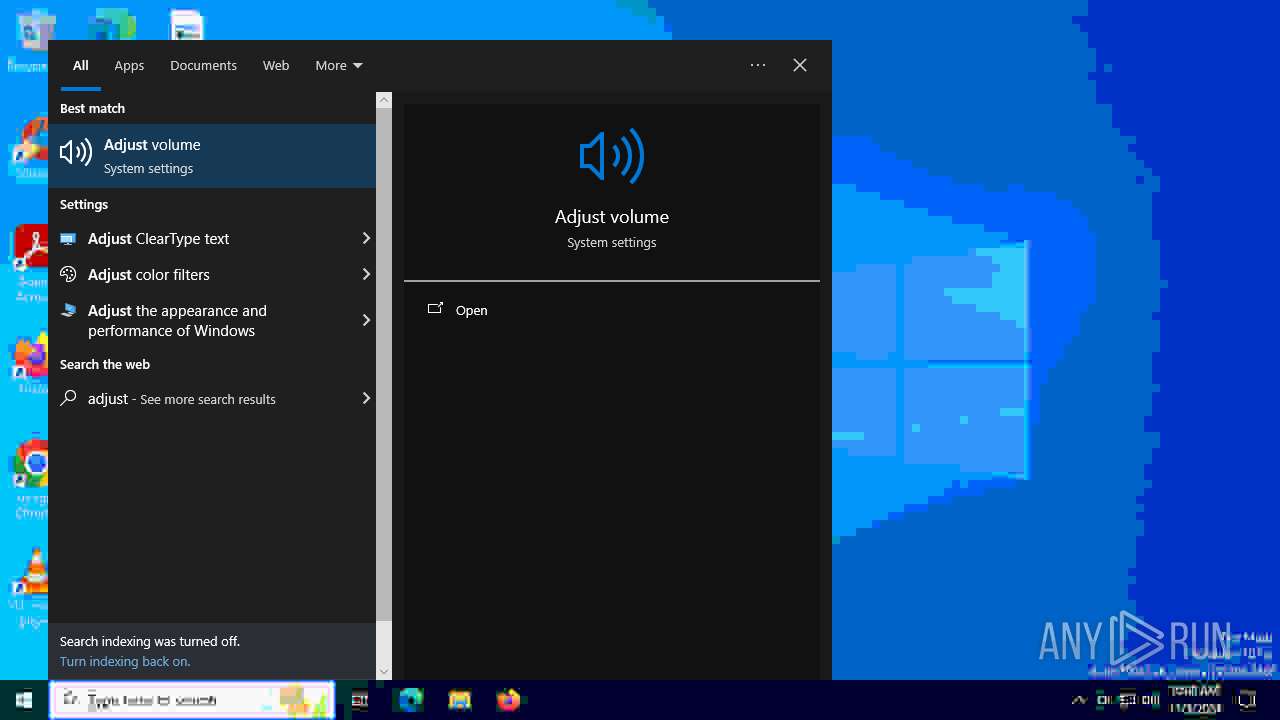Expand arrow for Adjust color filters

point(366,274)
